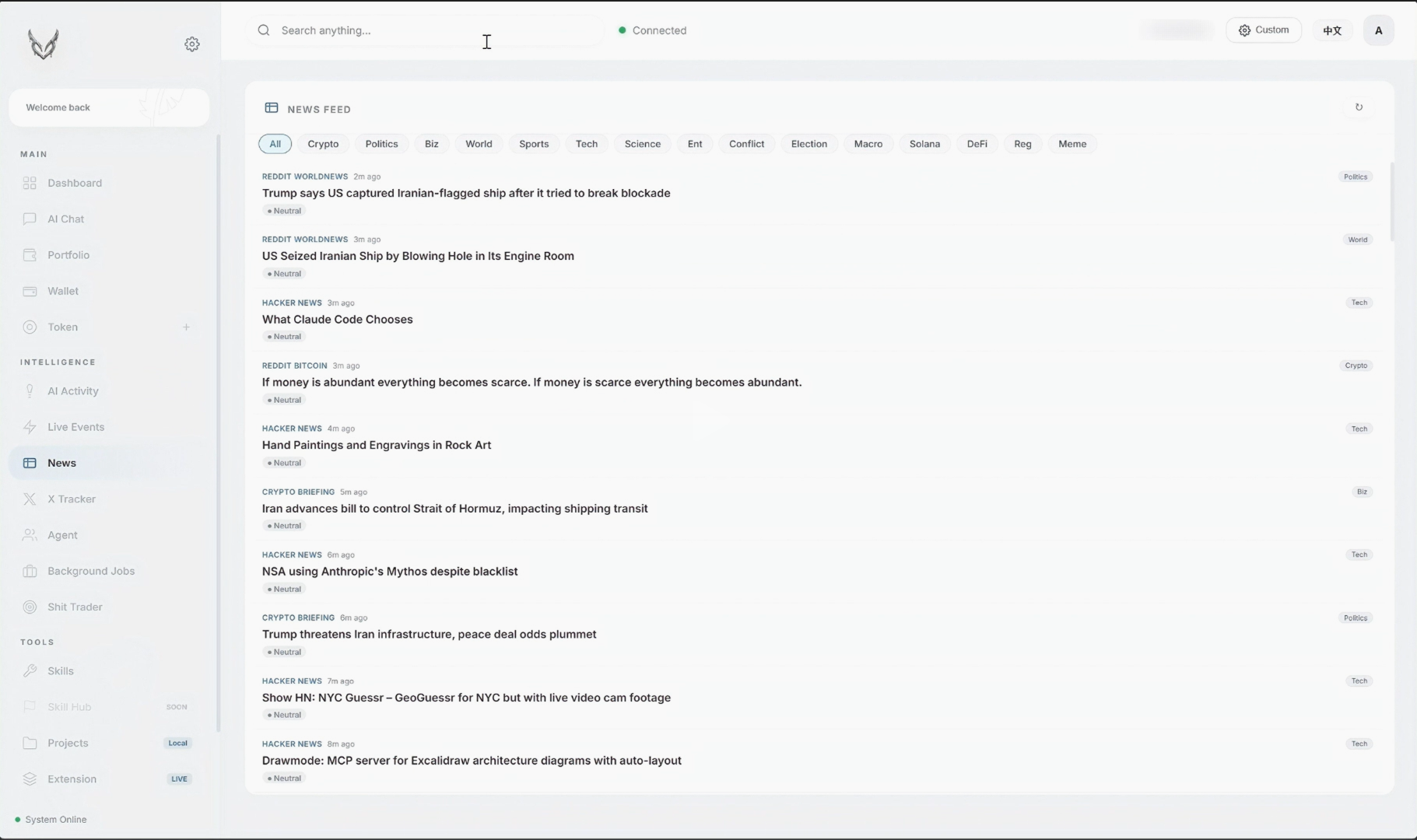Click the News sidebar icon

[x=30, y=463]
